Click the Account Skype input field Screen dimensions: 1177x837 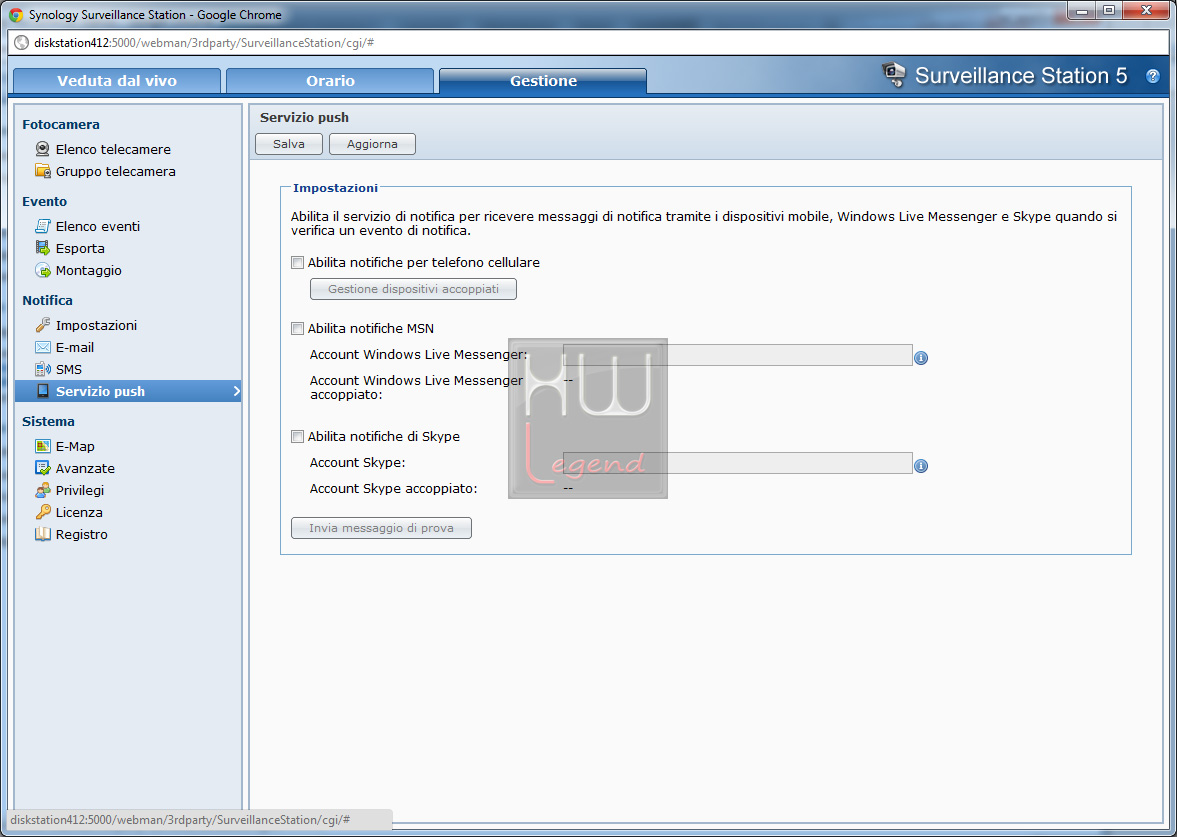(737, 463)
